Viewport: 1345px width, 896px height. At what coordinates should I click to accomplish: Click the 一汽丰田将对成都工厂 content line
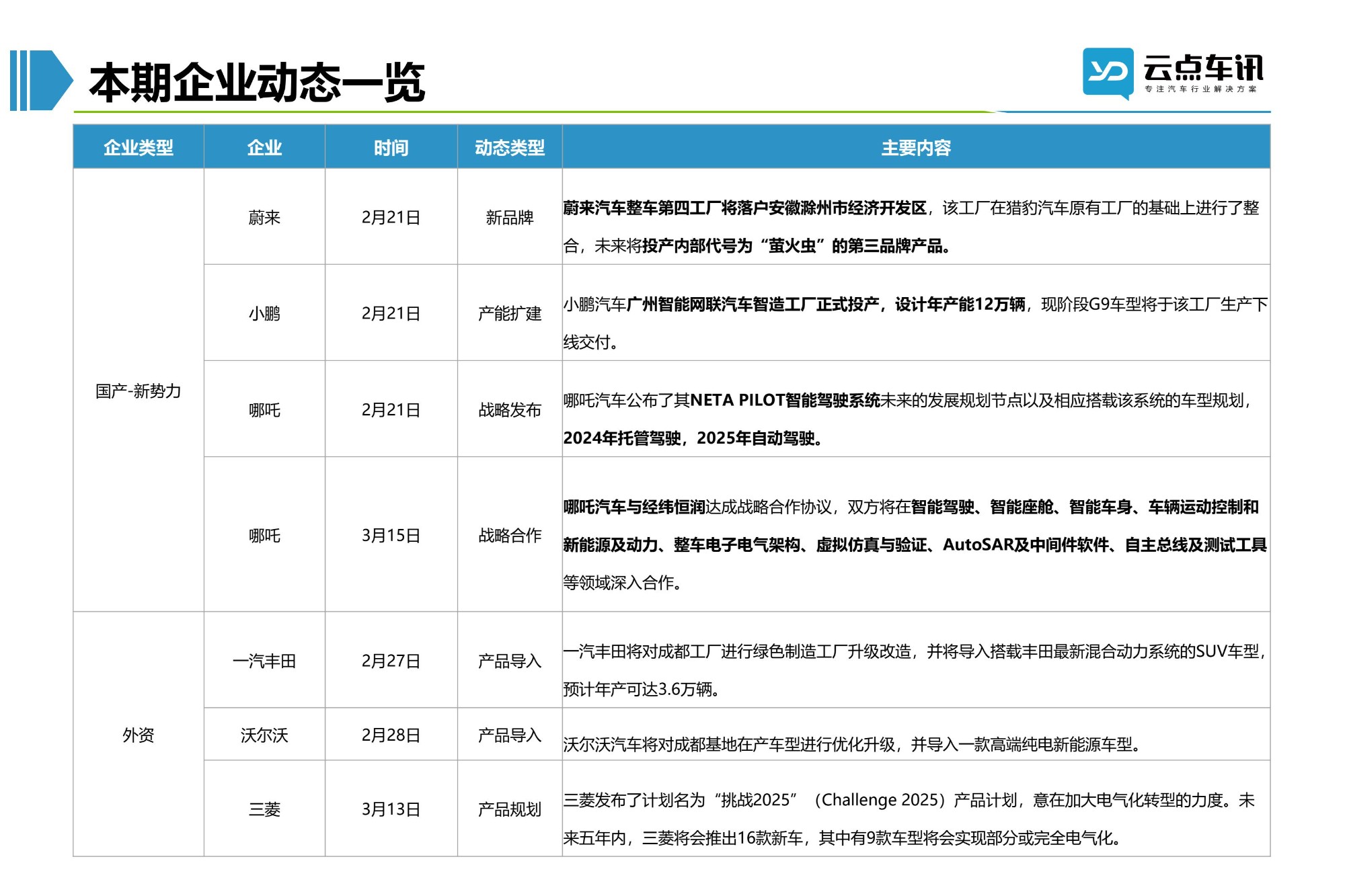tap(915, 651)
